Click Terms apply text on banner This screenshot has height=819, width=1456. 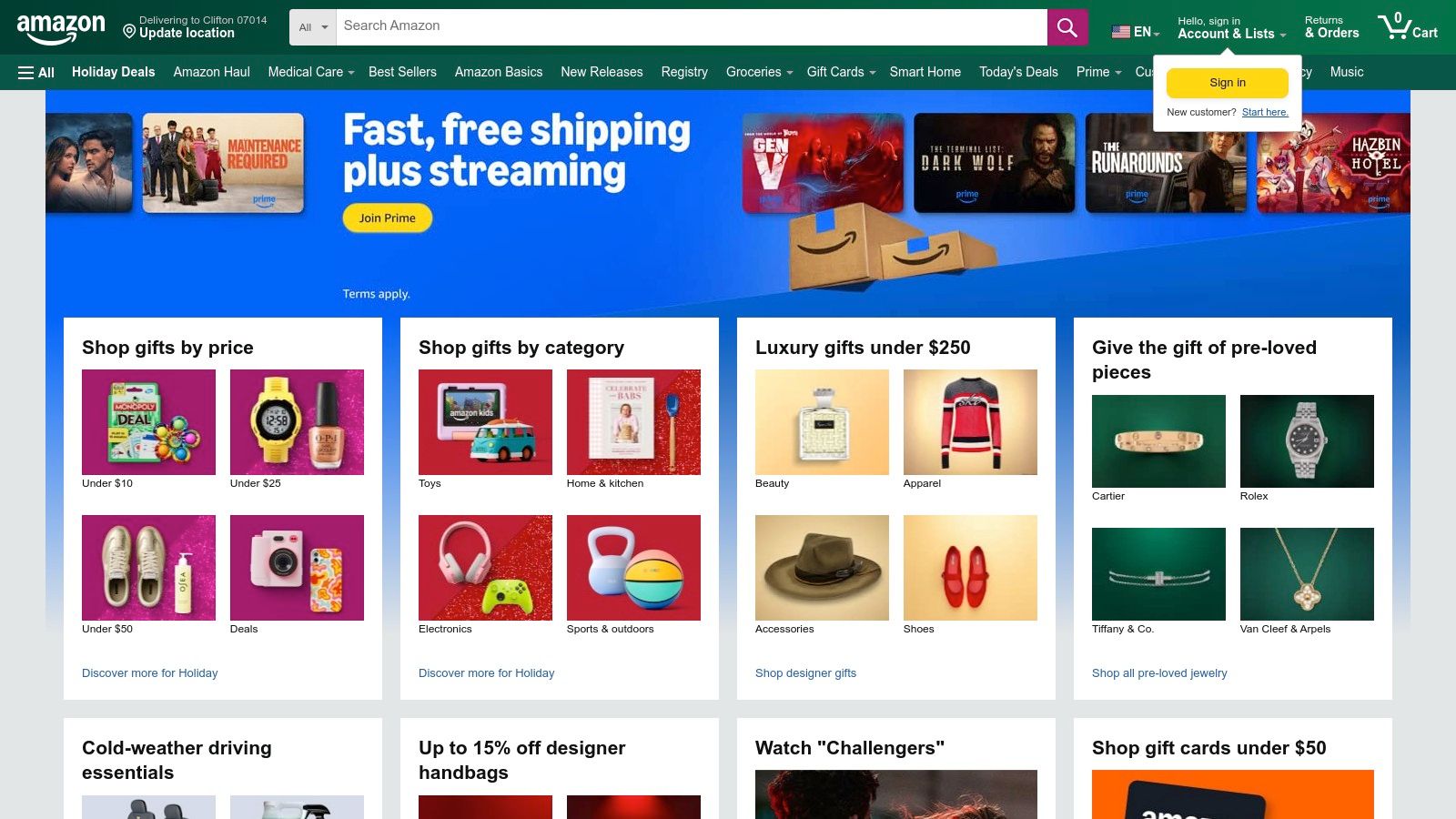[376, 294]
